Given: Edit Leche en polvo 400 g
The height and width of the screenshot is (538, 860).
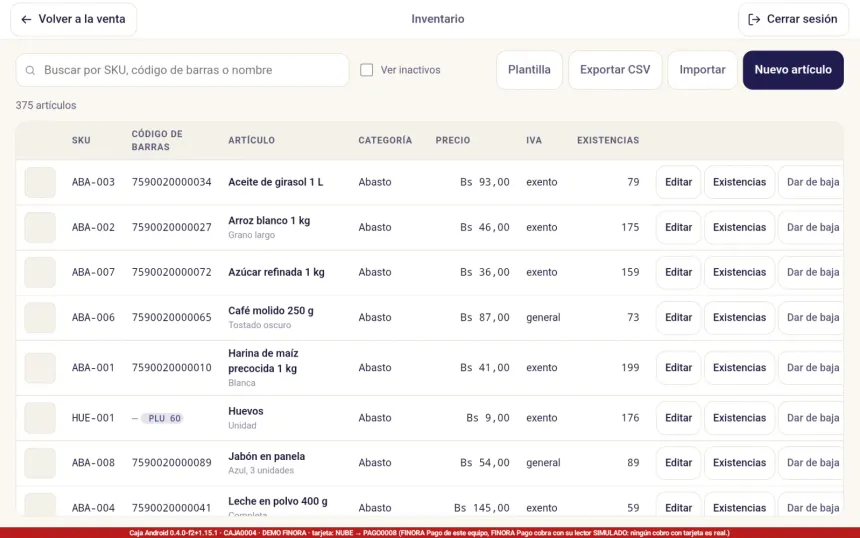Looking at the screenshot, I should 678,505.
